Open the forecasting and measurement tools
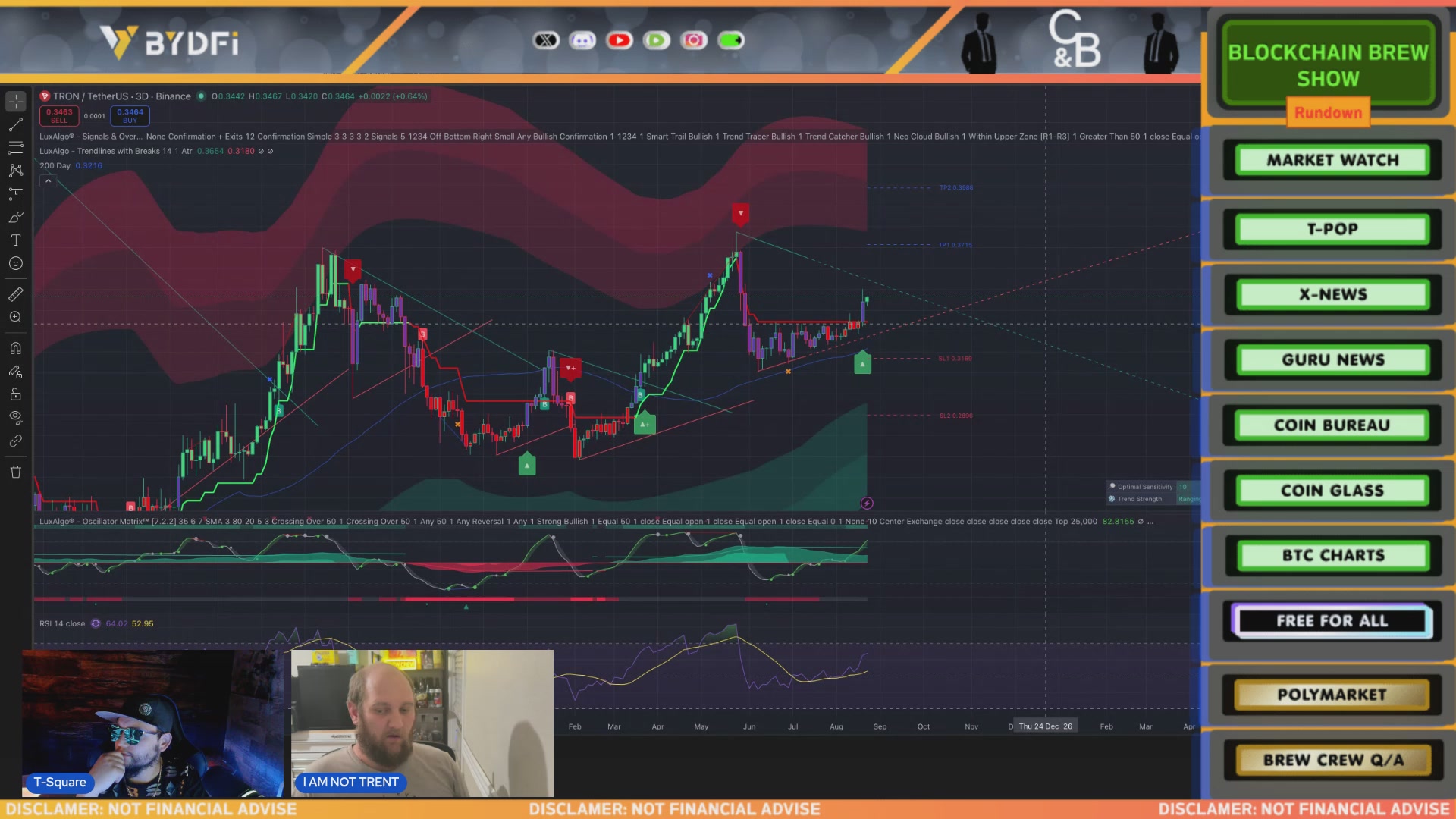Image resolution: width=1456 pixels, height=819 pixels. 16,194
